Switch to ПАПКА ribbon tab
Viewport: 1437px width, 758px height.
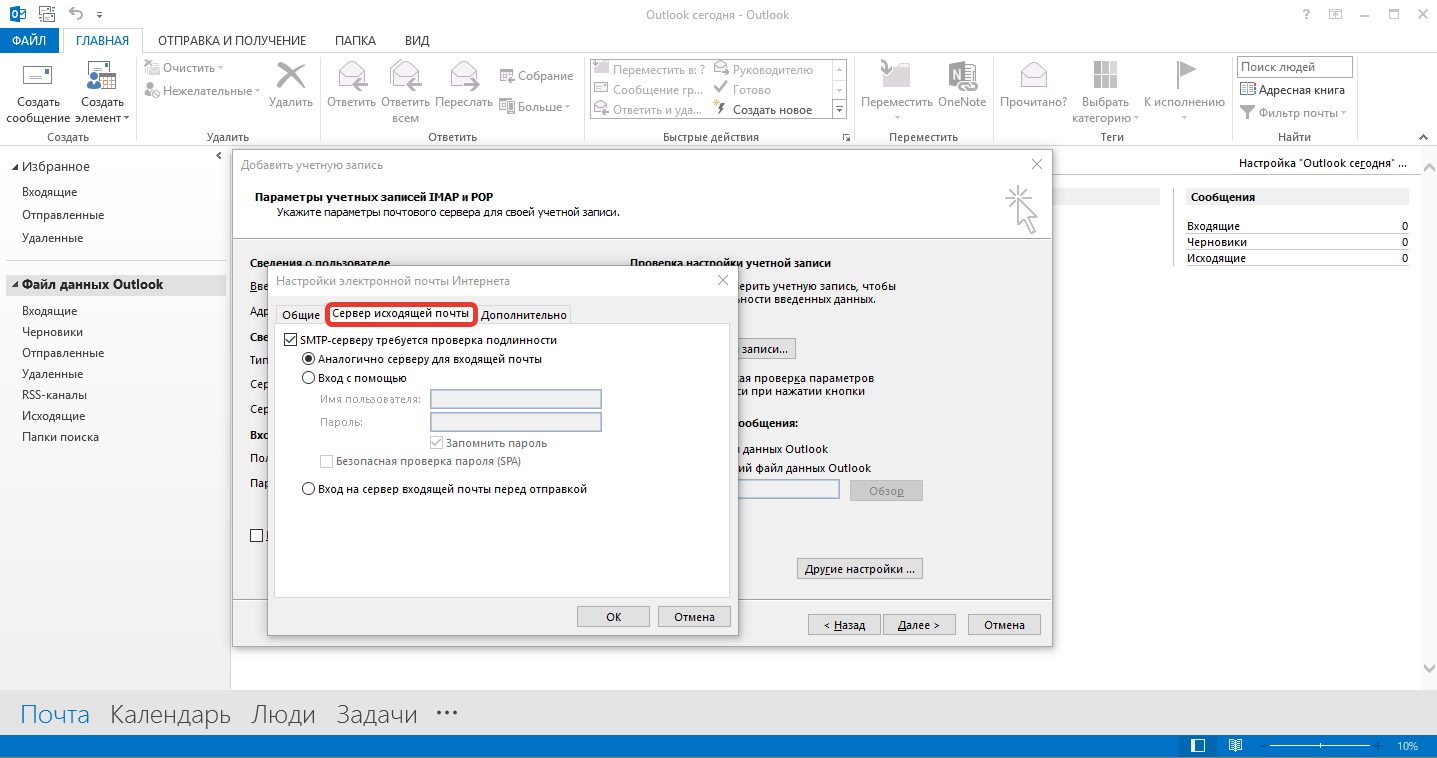(x=356, y=41)
